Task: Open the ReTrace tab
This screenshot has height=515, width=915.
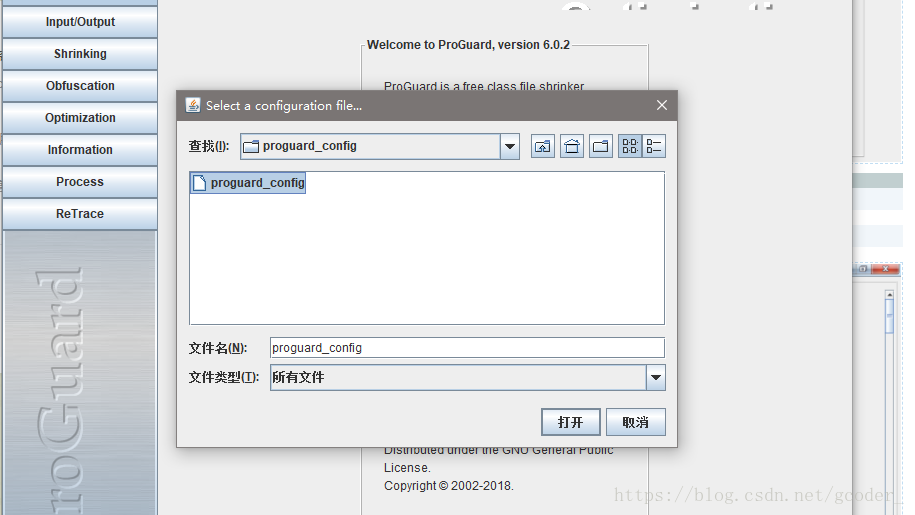Action: click(x=80, y=215)
